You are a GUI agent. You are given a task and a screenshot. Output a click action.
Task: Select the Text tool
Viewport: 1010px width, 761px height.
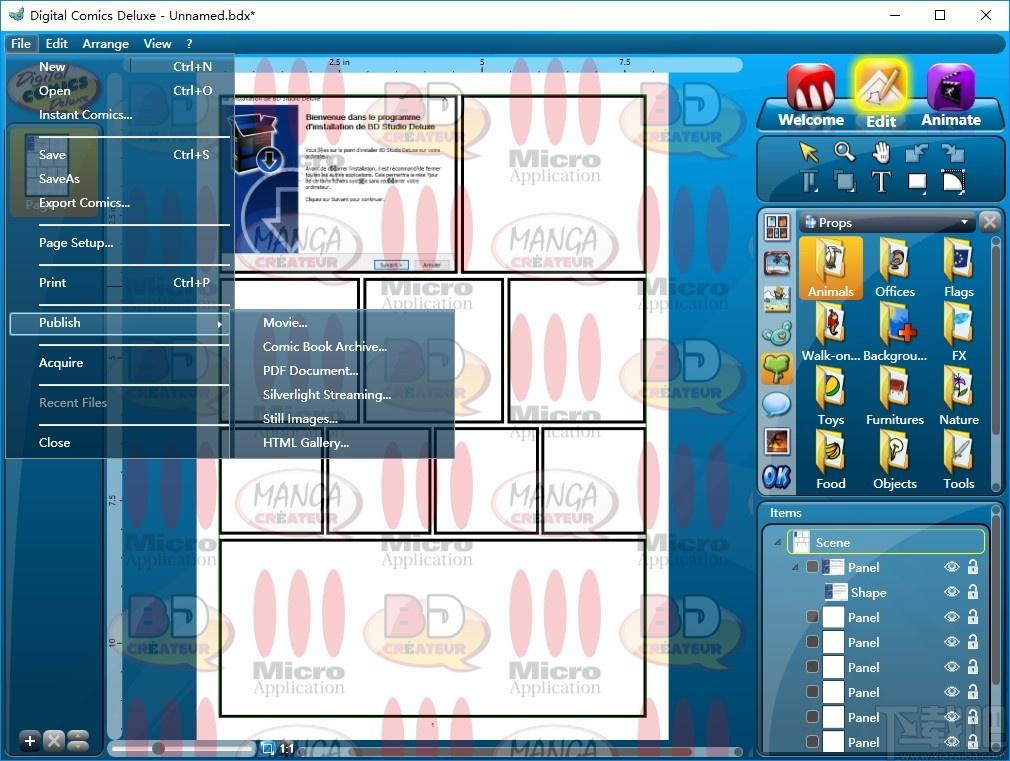tap(881, 182)
